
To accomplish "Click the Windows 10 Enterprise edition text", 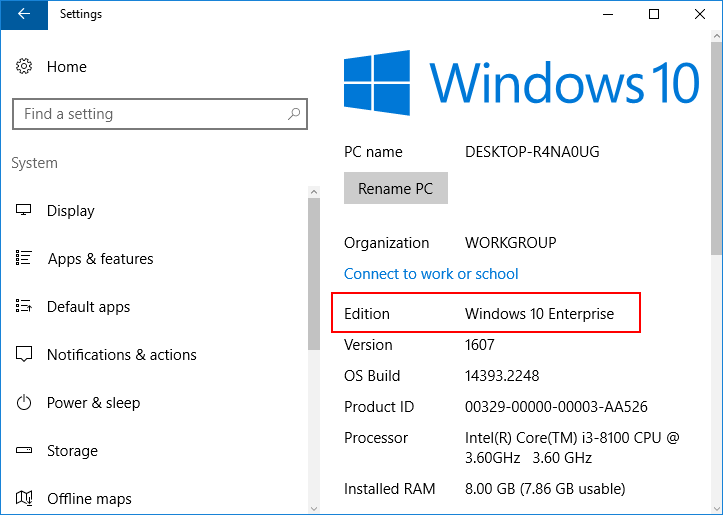I will tap(539, 314).
